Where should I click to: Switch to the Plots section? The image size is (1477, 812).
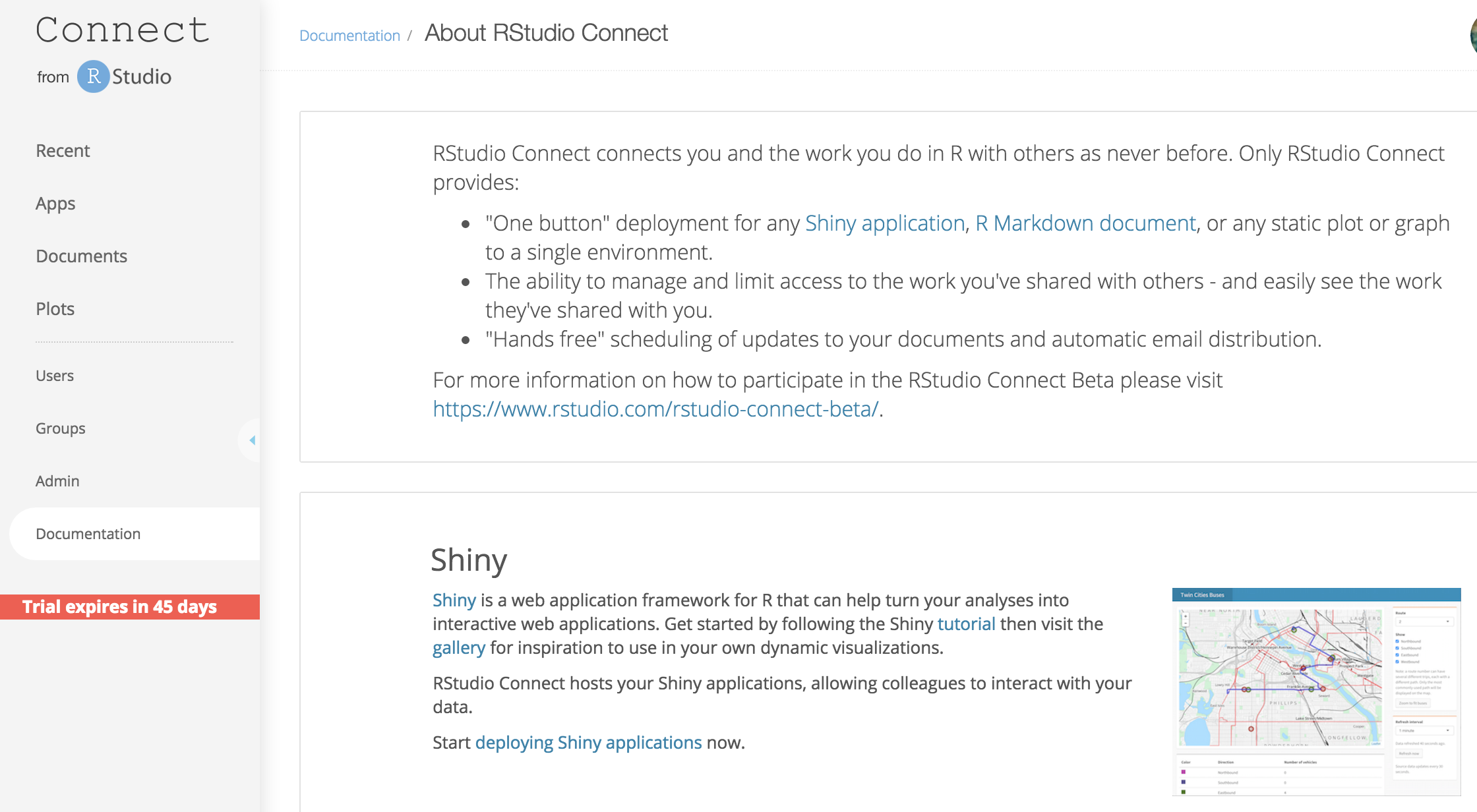tap(55, 308)
